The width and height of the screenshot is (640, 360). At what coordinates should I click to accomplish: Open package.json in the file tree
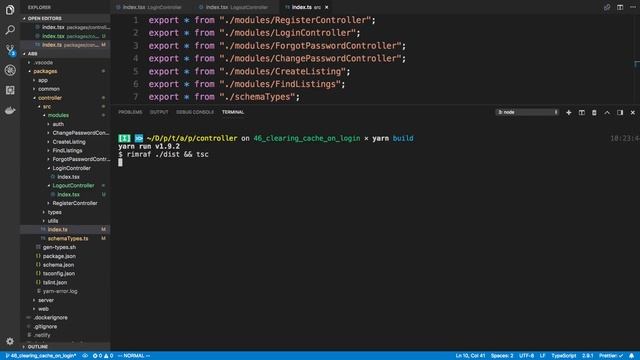59,256
